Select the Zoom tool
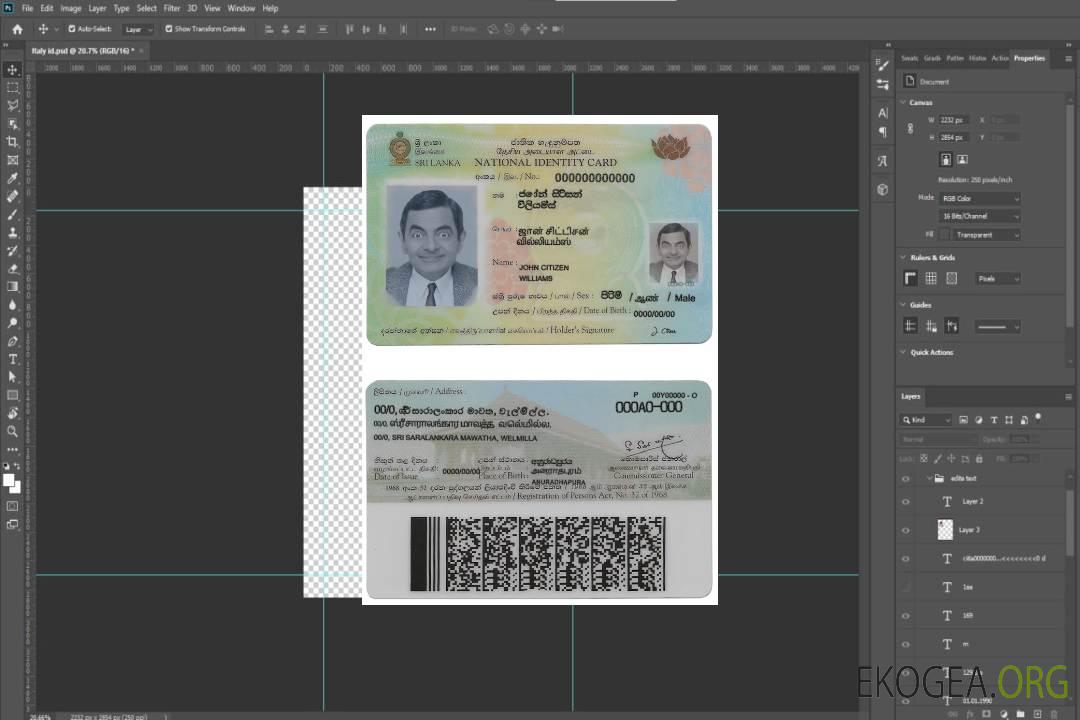The height and width of the screenshot is (720, 1080). pos(12,431)
